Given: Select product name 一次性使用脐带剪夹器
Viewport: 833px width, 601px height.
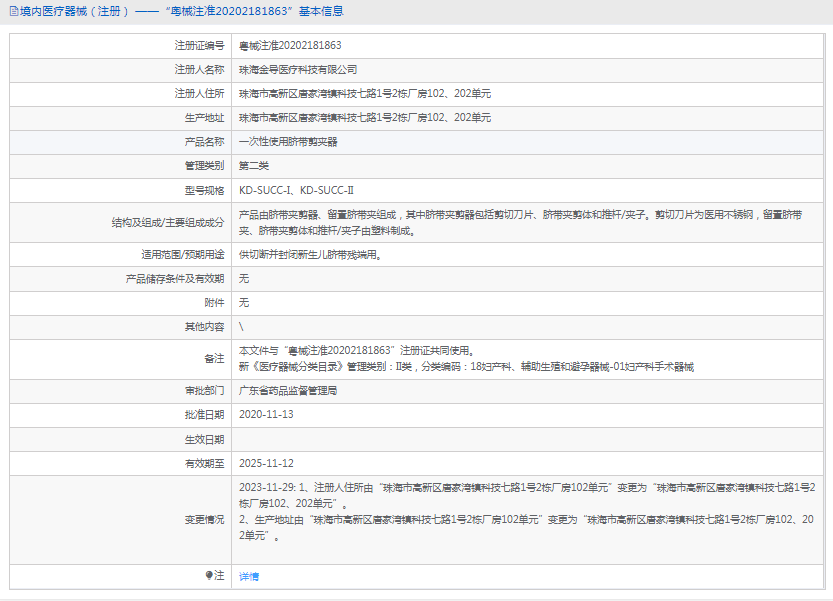Looking at the screenshot, I should coord(288,142).
